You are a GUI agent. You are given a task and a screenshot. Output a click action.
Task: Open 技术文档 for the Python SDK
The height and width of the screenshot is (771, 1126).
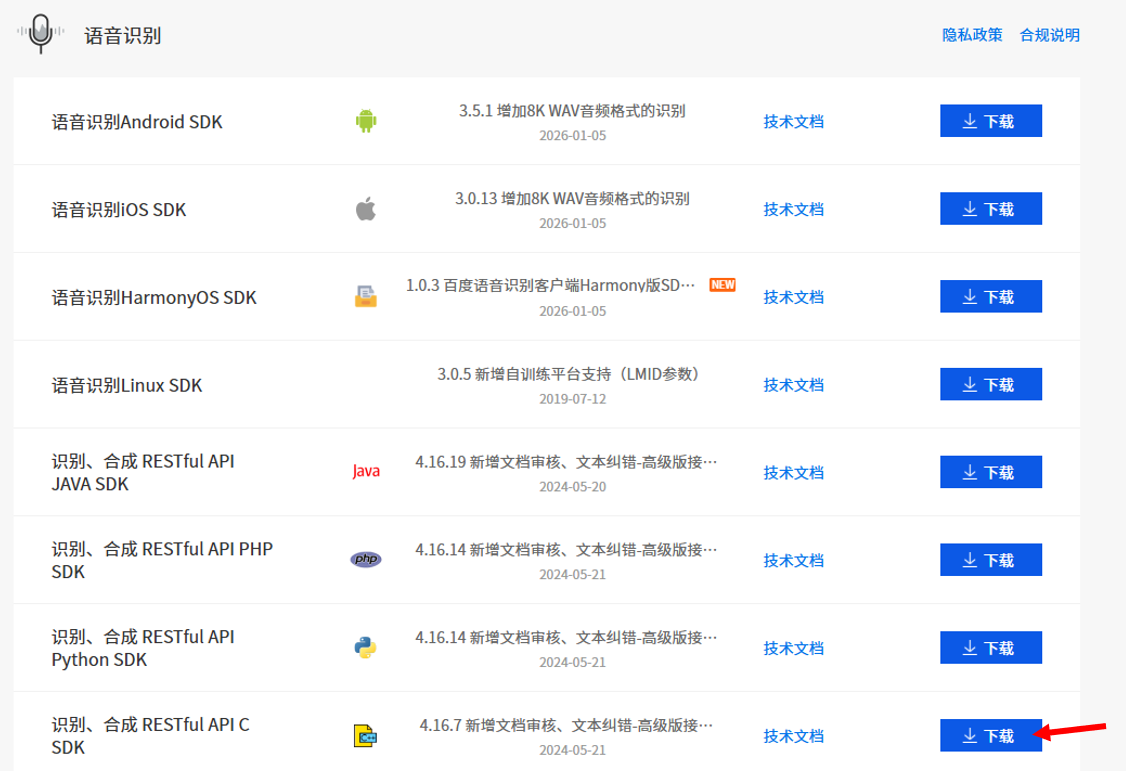tap(794, 648)
